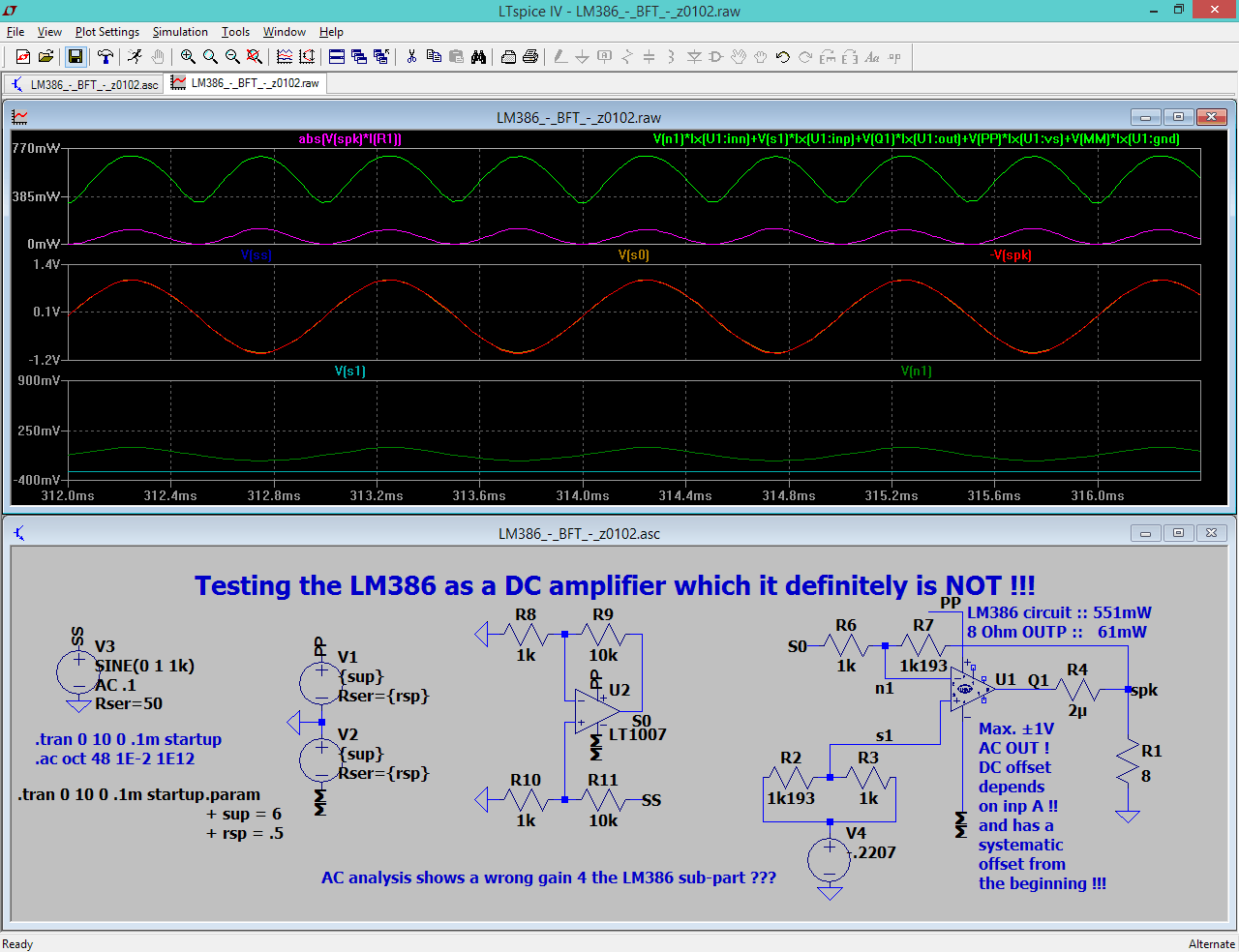The image size is (1239, 952).
Task: Click the '.ac oct 48 1E-2 1E12' directive
Action: point(115,759)
